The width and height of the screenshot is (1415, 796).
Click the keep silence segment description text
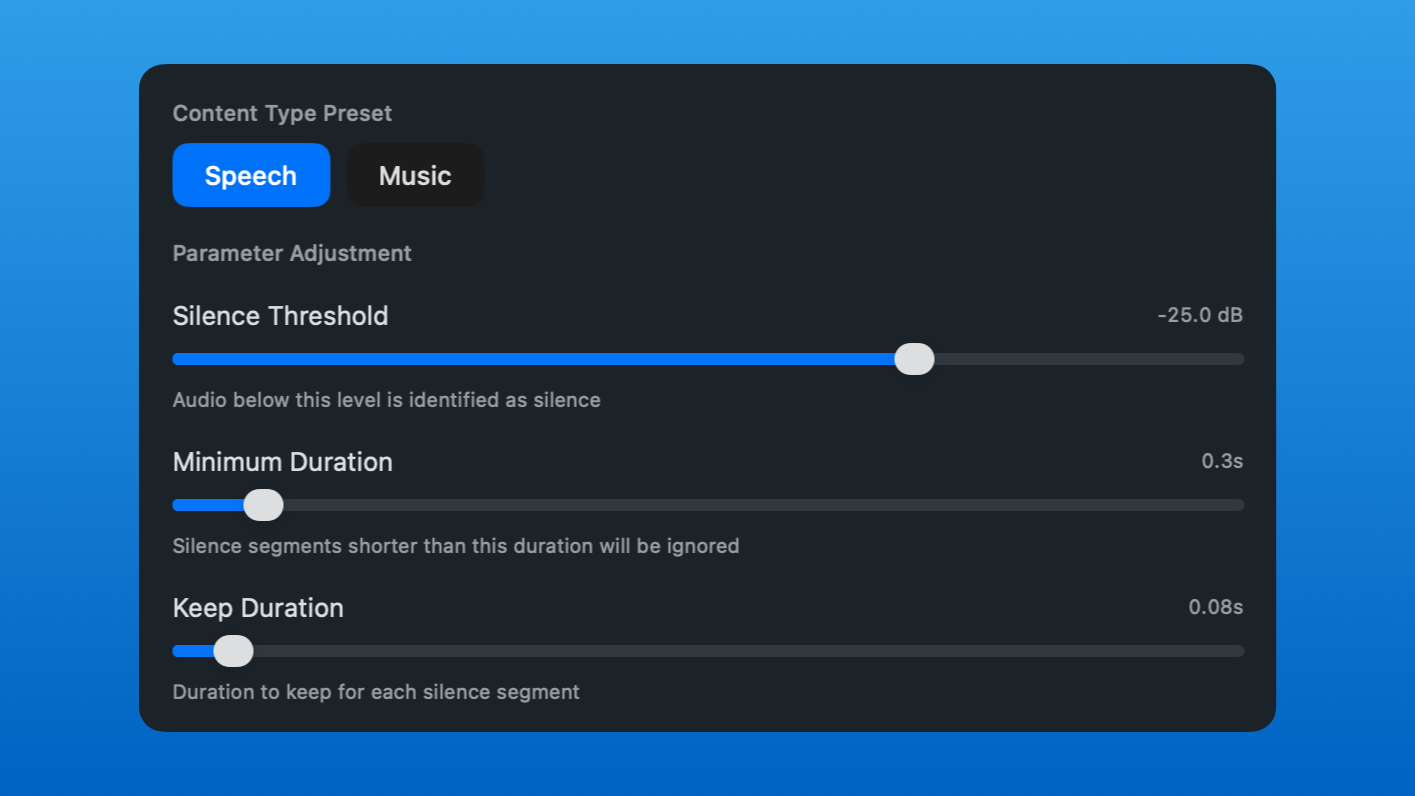(x=375, y=692)
